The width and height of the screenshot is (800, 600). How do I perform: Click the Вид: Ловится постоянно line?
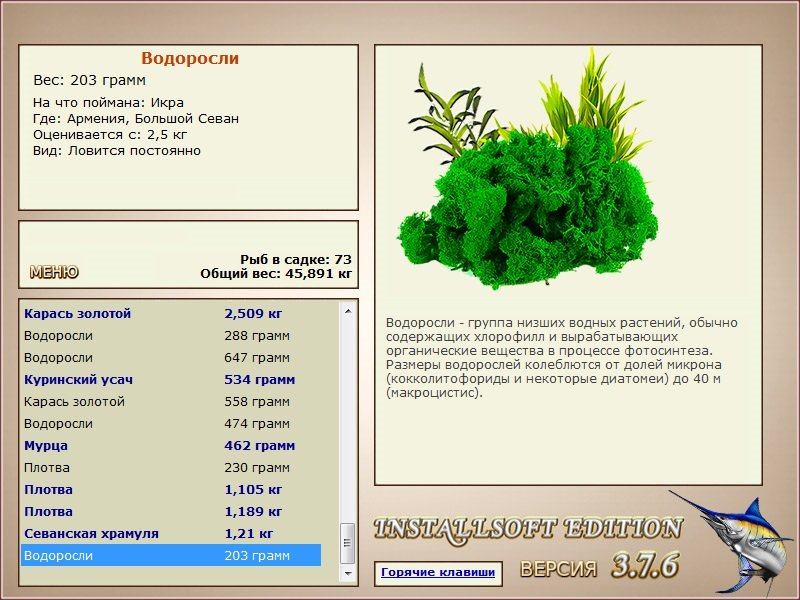117,151
